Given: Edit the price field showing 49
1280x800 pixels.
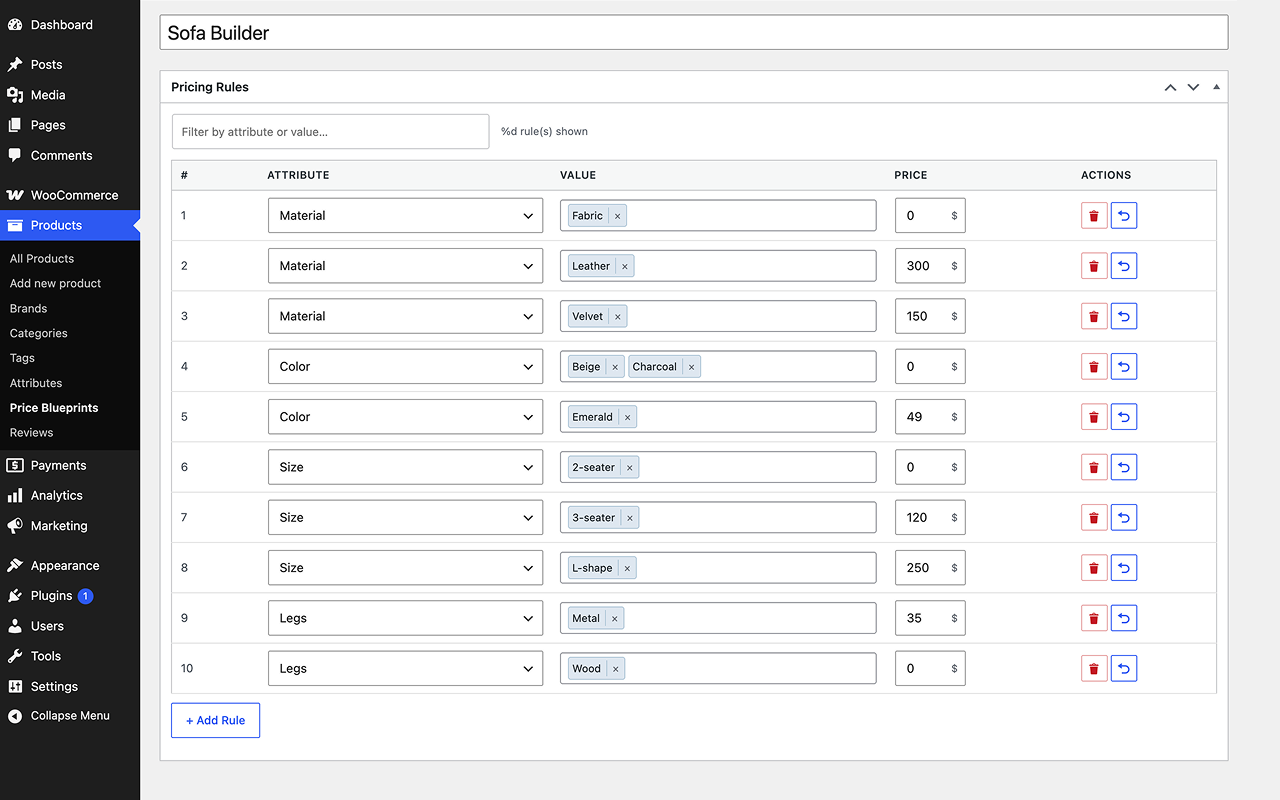Looking at the screenshot, I should 930,417.
